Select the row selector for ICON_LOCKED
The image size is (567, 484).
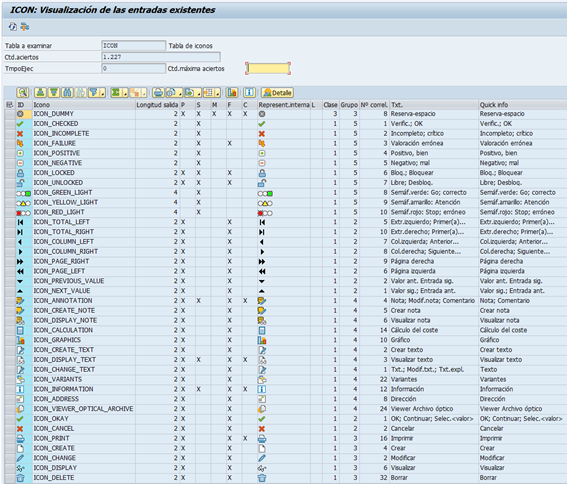[10, 173]
